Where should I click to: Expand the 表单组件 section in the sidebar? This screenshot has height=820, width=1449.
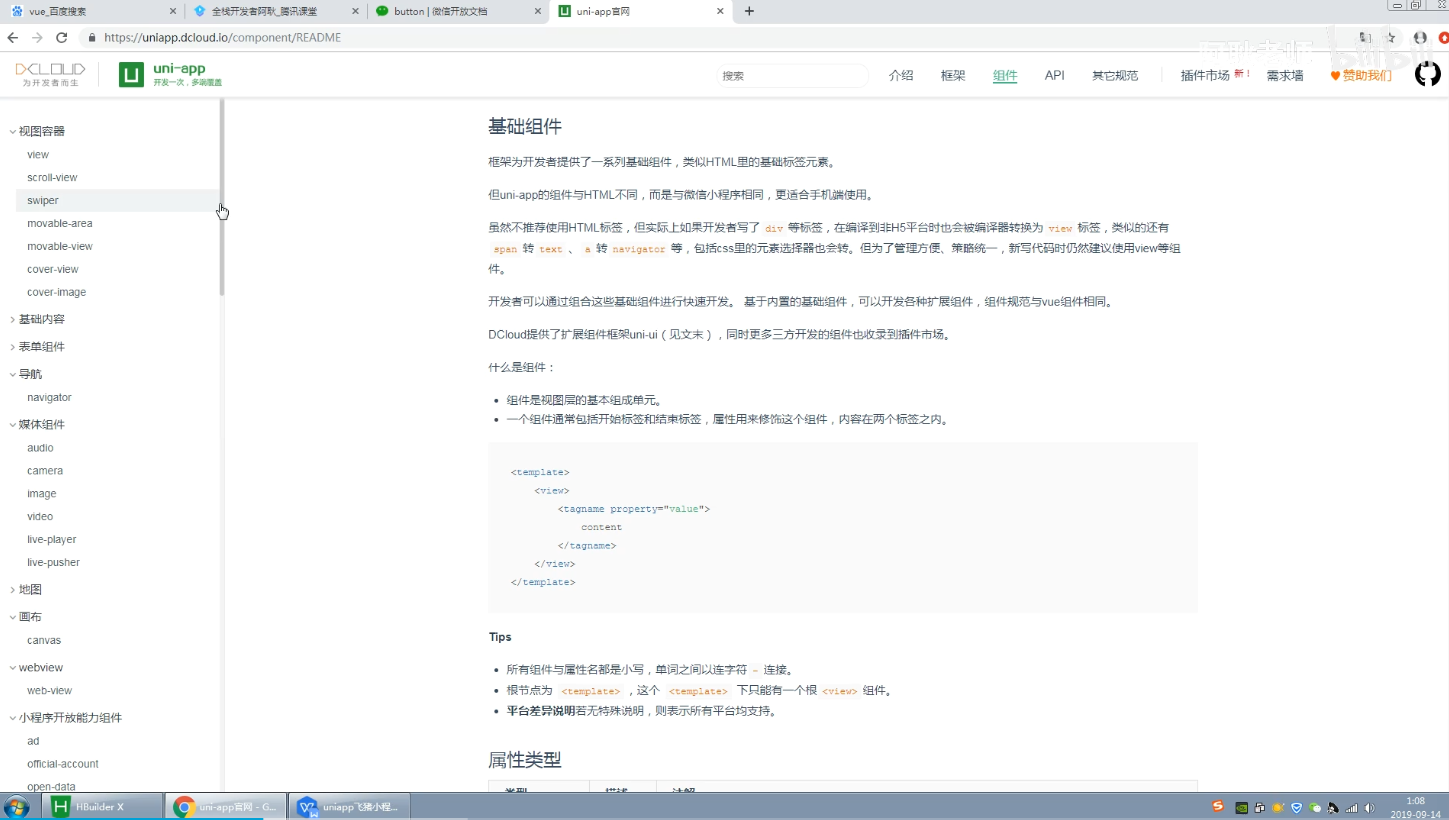(41, 346)
